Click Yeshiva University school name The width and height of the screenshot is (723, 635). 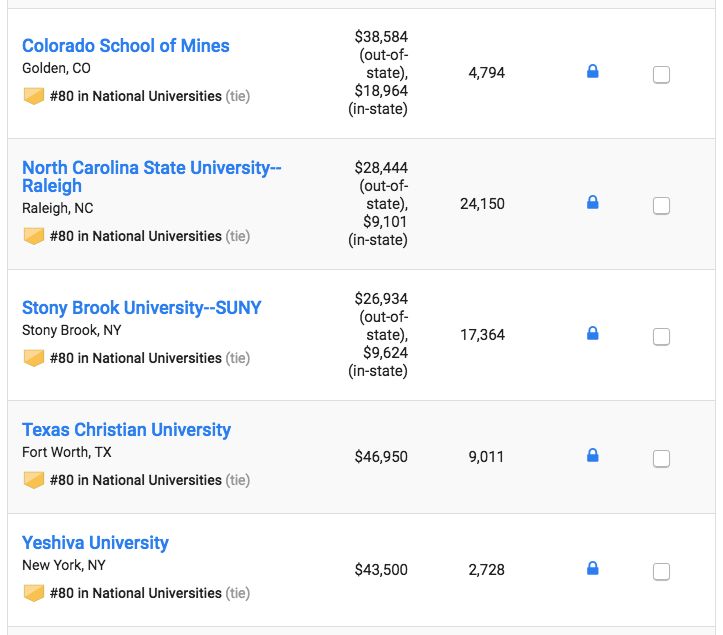95,543
